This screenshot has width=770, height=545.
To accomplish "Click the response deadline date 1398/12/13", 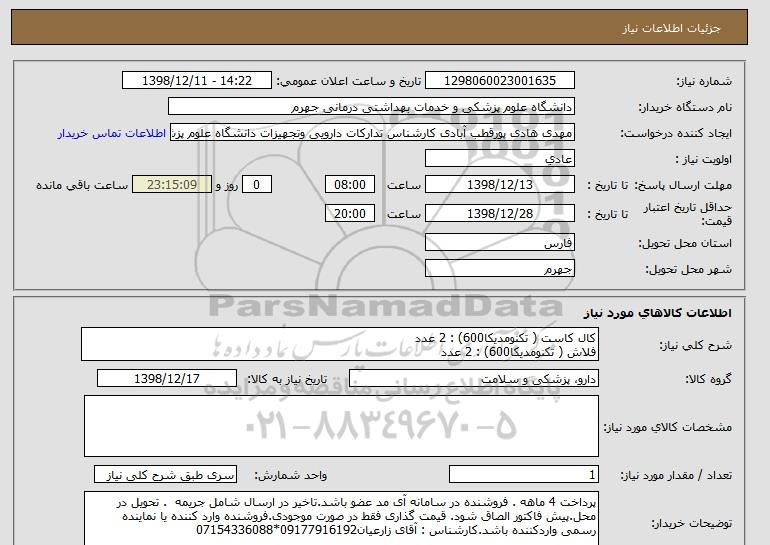I will pyautogui.click(x=500, y=185).
